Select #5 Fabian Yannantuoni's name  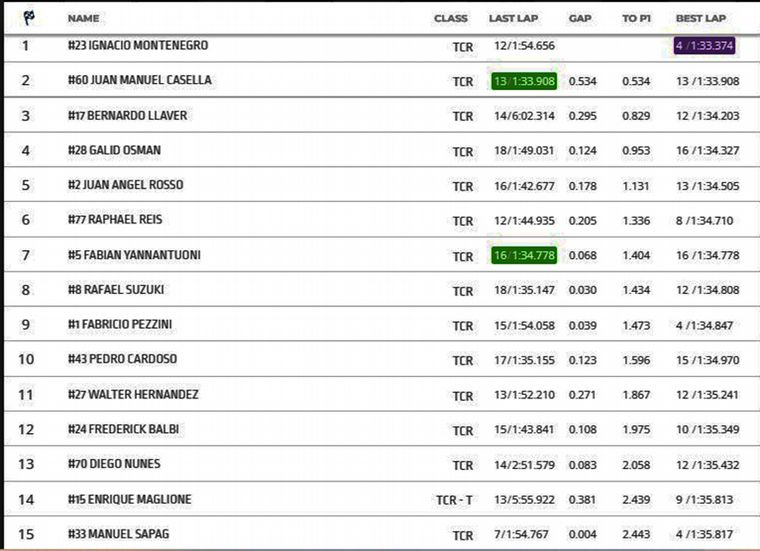pyautogui.click(x=134, y=255)
